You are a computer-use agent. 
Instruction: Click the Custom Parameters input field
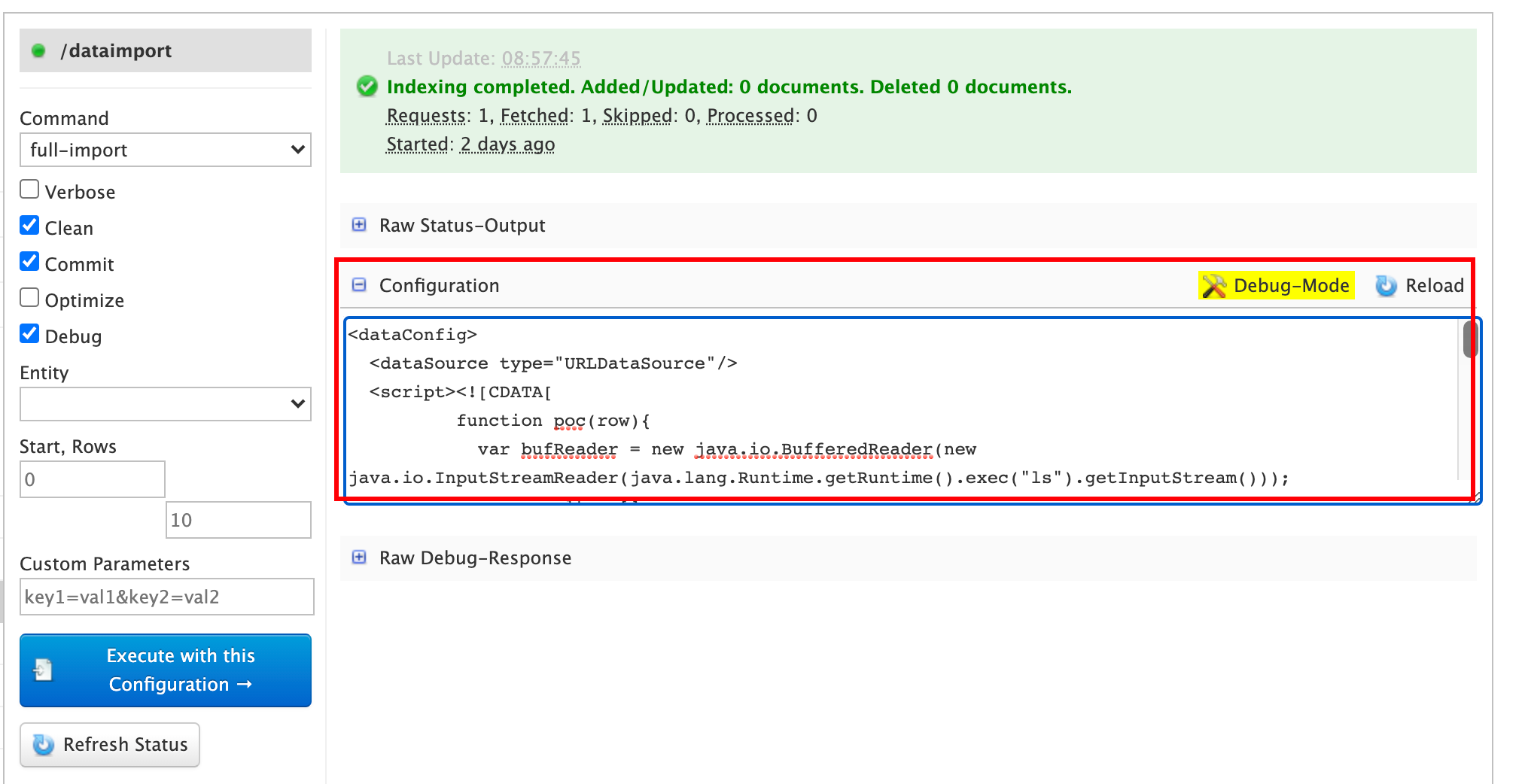[166, 597]
